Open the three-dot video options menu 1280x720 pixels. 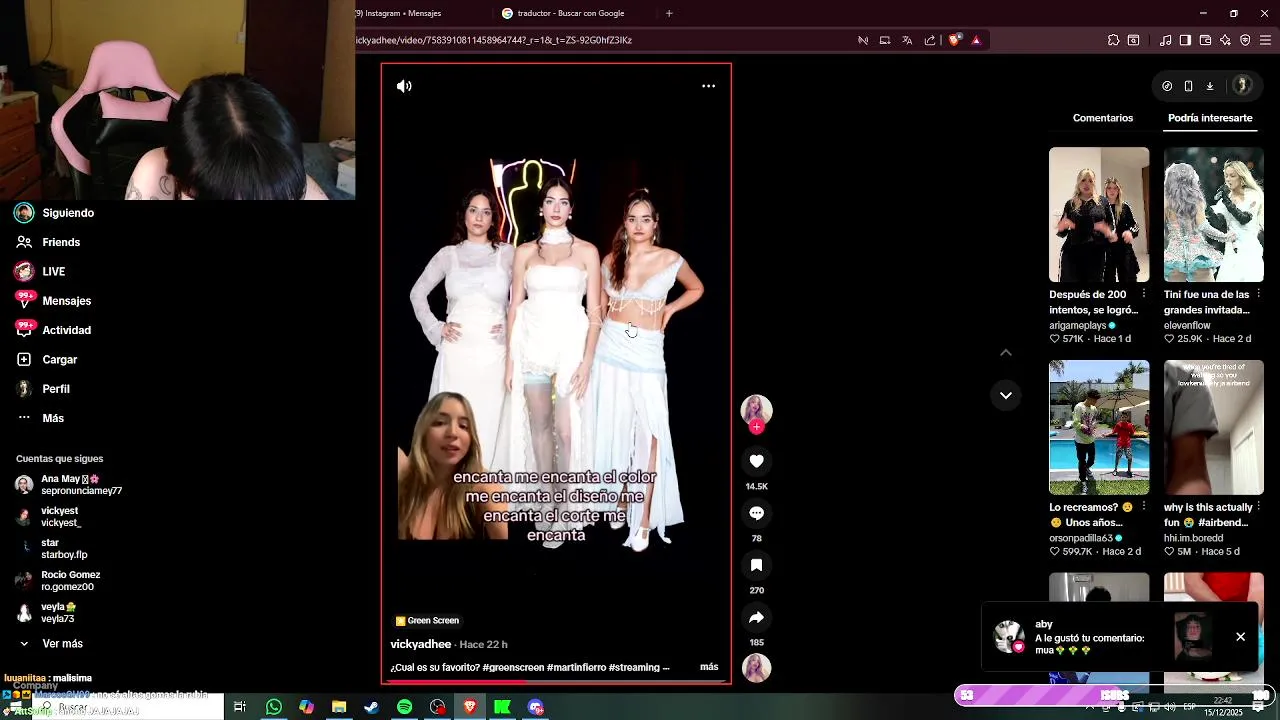coord(708,86)
